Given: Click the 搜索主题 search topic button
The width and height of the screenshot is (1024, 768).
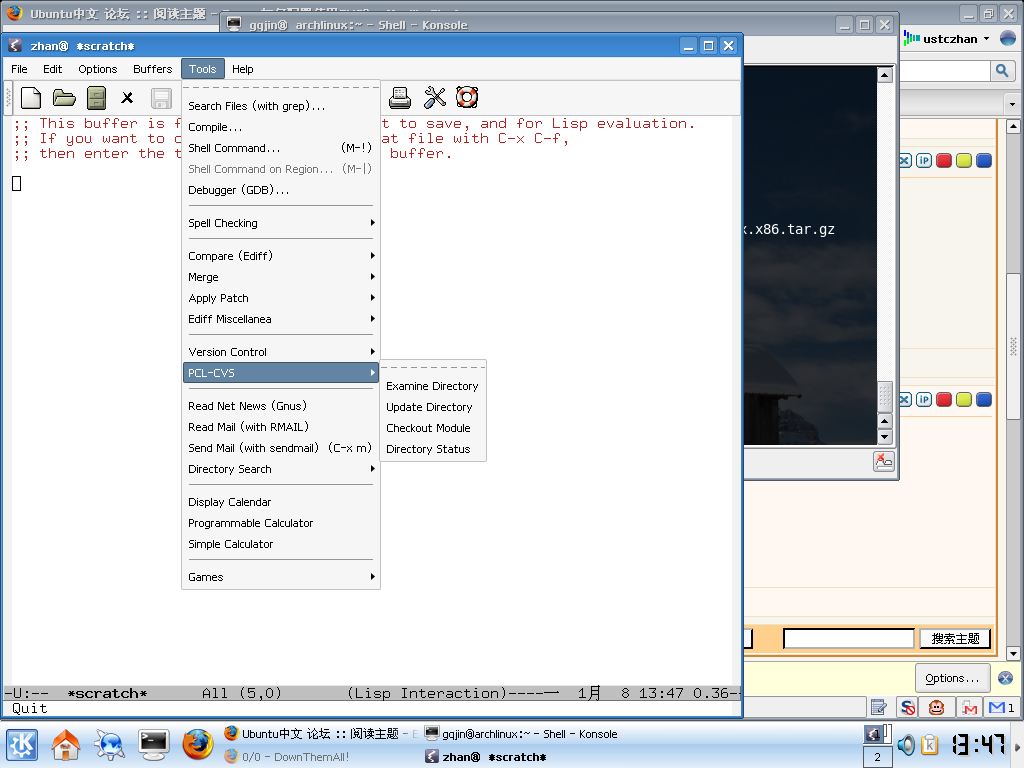Looking at the screenshot, I should coord(955,639).
